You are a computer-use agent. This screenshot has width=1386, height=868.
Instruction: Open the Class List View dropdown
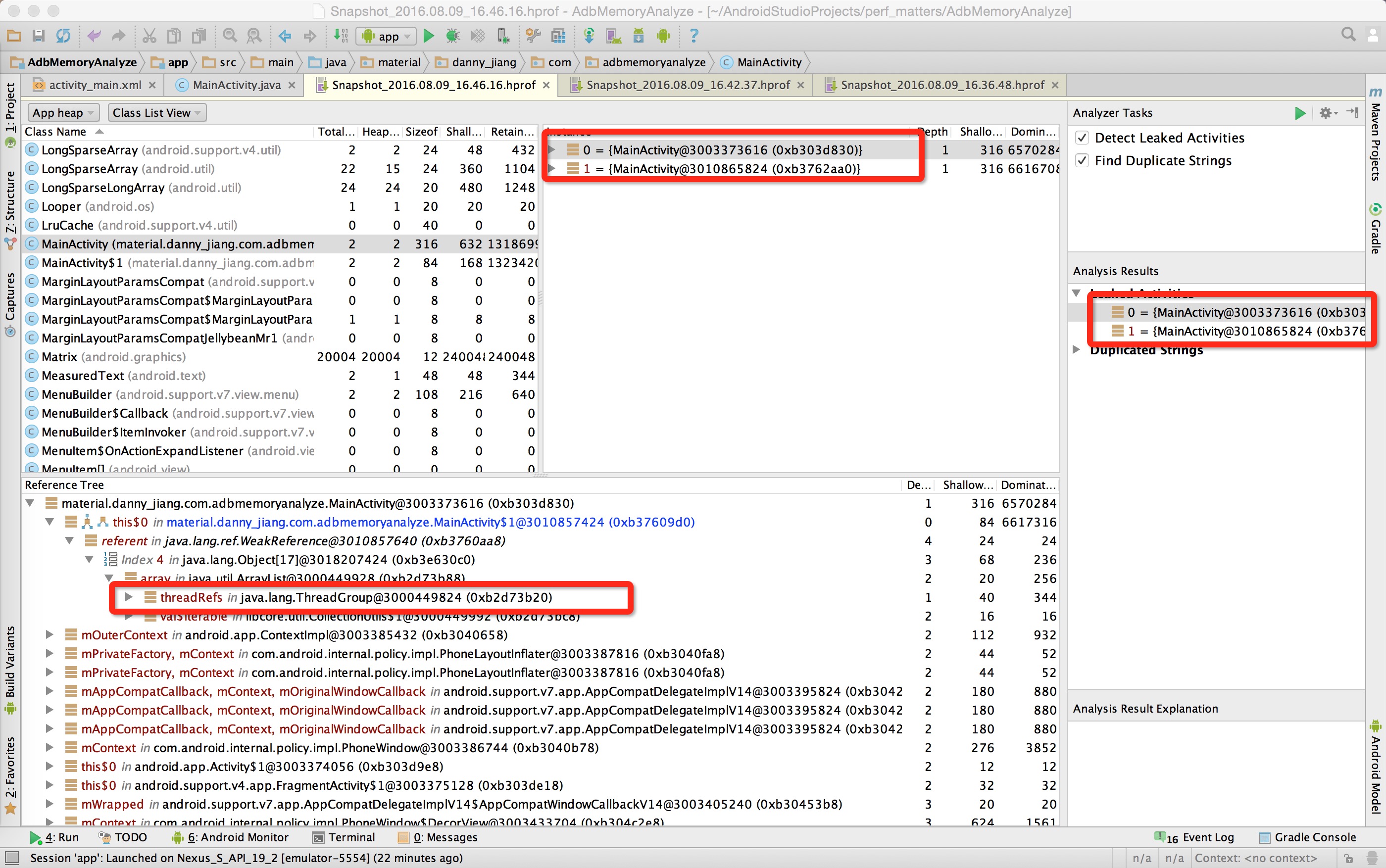(156, 113)
